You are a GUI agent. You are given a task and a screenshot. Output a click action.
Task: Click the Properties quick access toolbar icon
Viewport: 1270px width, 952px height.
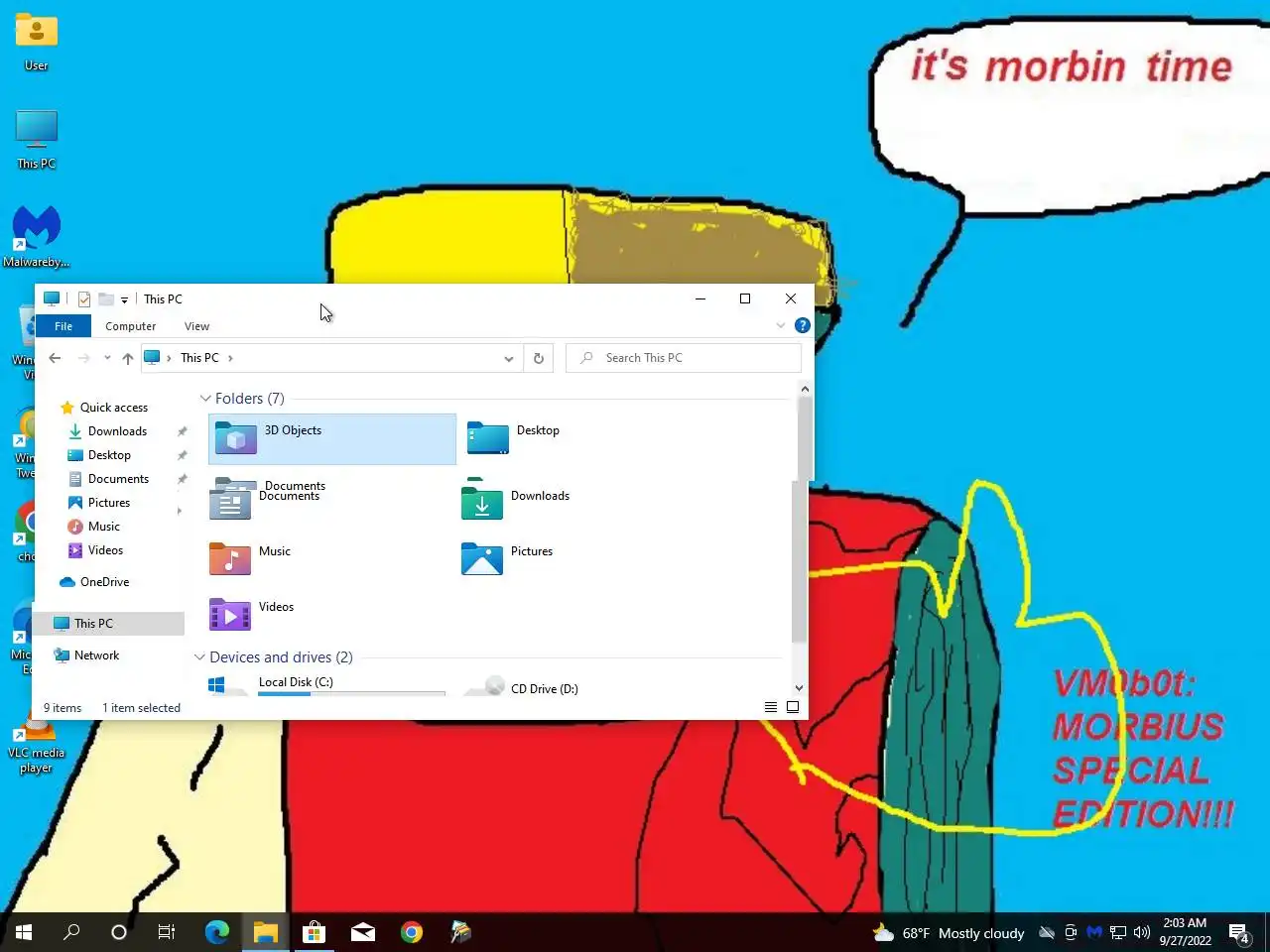click(x=84, y=298)
